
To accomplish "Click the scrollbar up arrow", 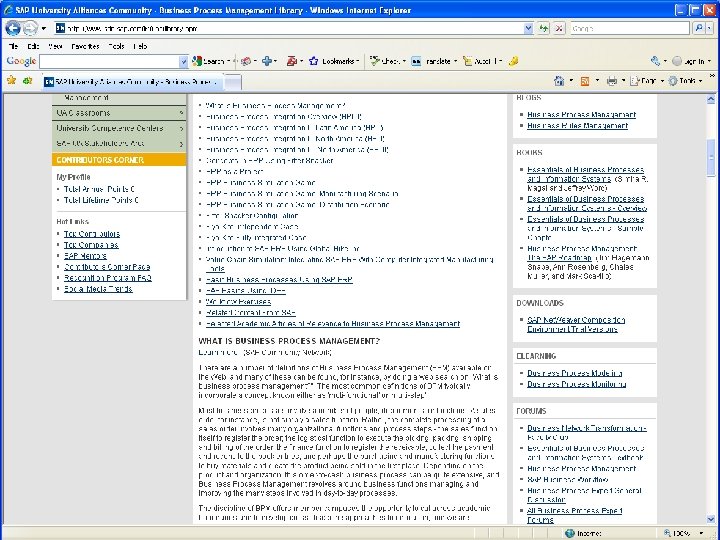I will point(711,99).
